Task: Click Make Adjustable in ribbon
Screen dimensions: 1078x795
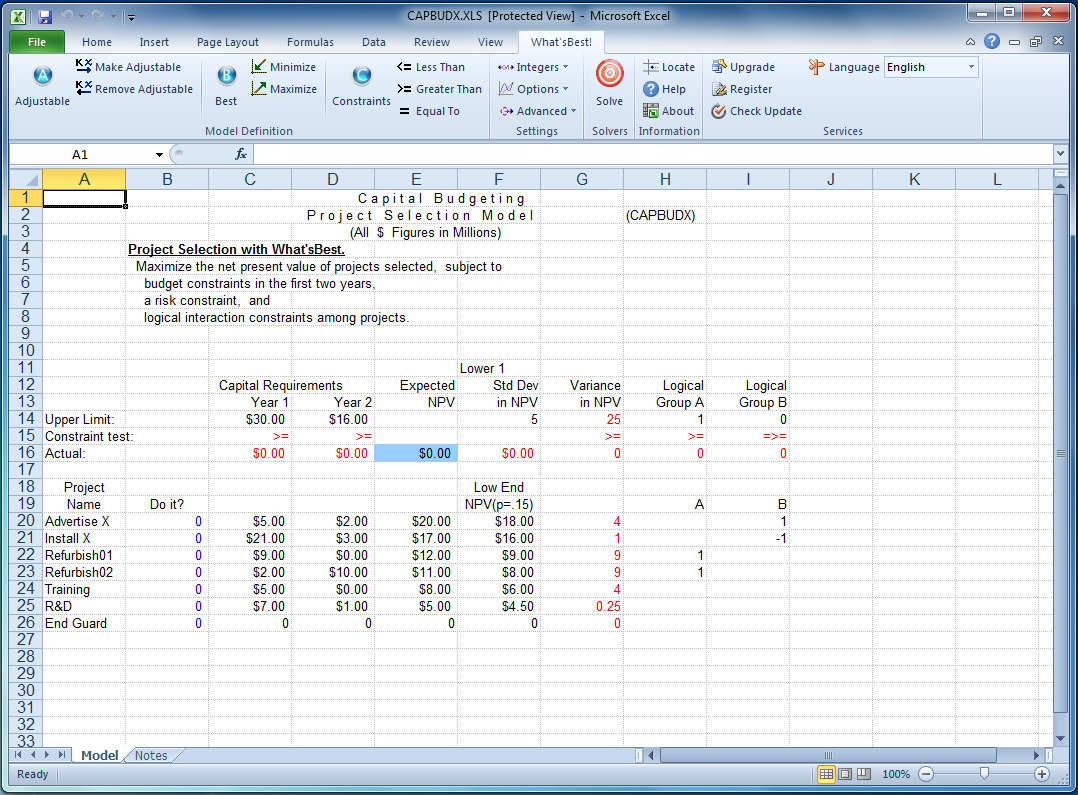Action: (x=129, y=67)
